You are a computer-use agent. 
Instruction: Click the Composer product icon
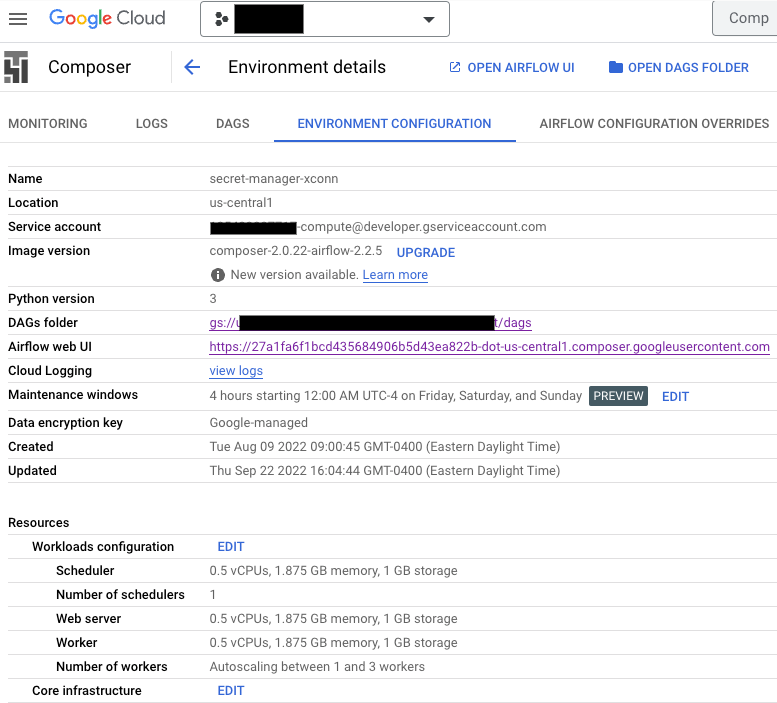click(16, 67)
